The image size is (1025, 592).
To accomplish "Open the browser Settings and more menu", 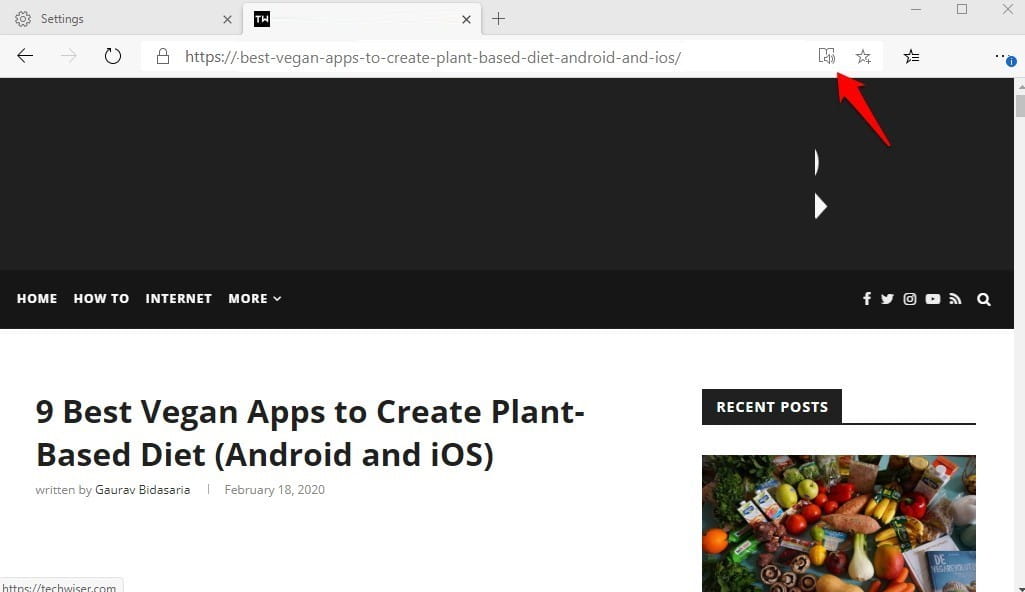I will pyautogui.click(x=1005, y=57).
